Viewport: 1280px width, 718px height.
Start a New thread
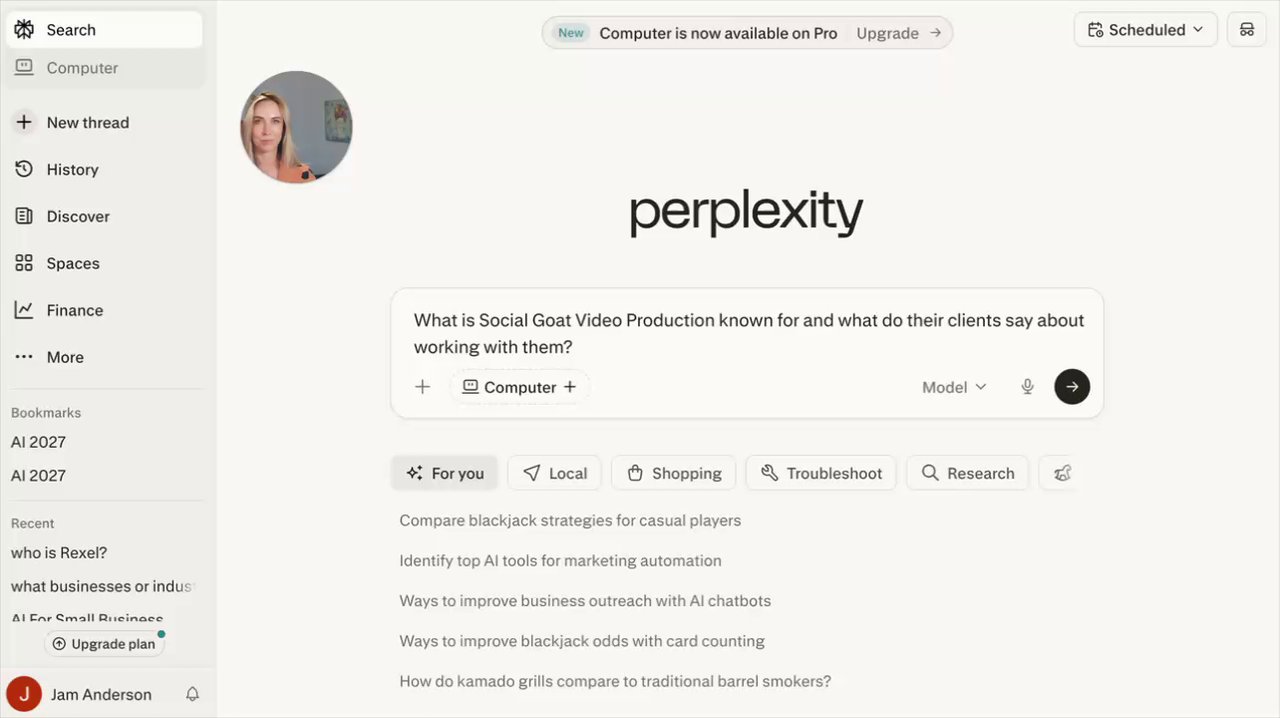coord(87,123)
